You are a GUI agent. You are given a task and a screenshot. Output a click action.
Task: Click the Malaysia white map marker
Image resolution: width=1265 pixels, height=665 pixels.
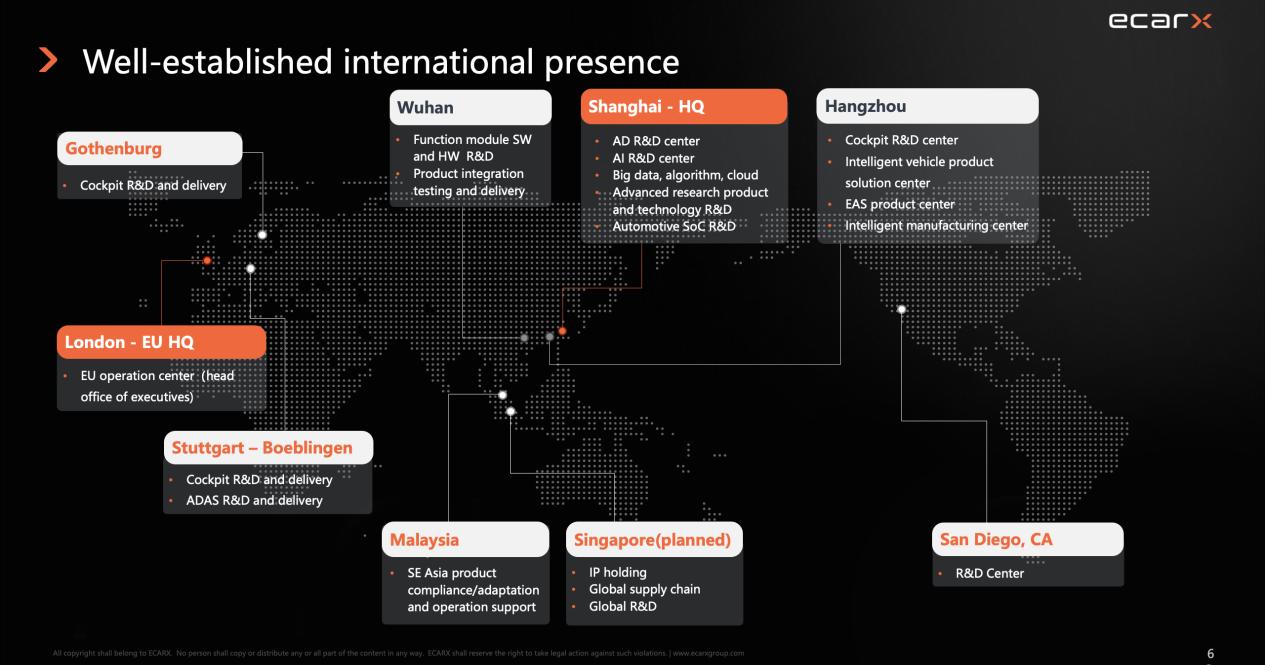coord(502,395)
